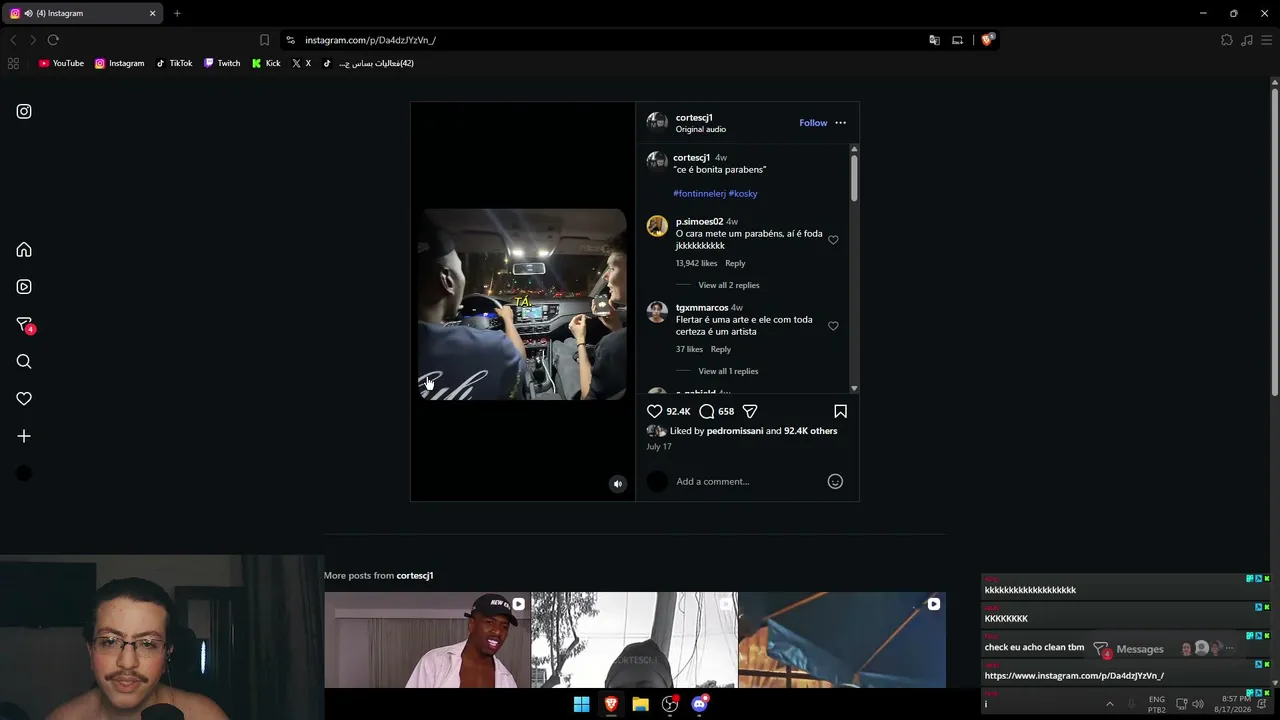Expand View all 1 replies

728,372
